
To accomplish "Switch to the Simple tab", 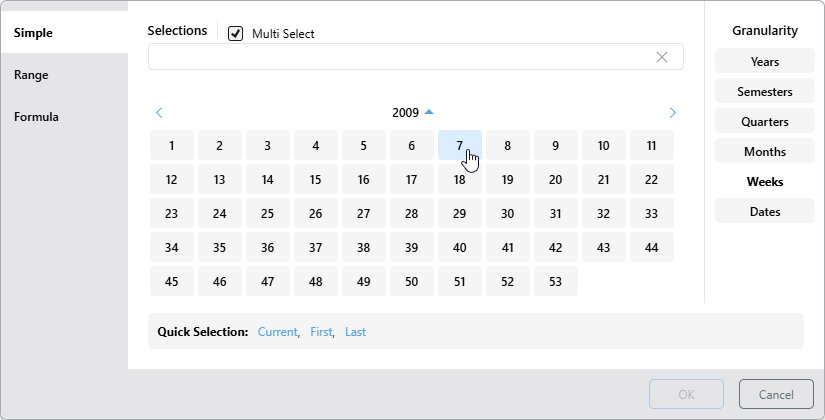I will click(x=34, y=33).
